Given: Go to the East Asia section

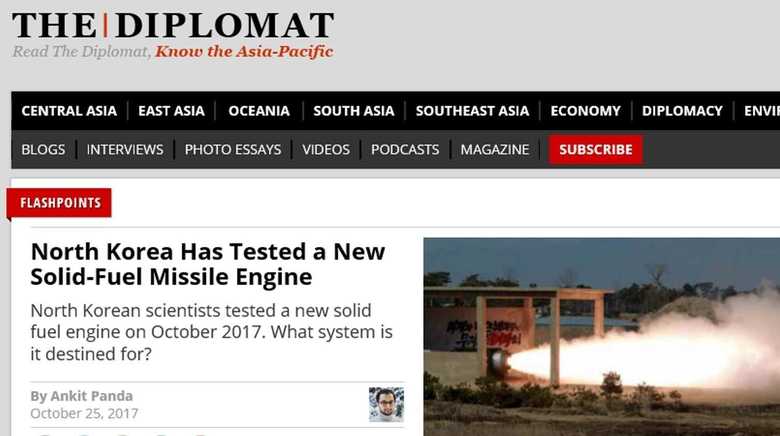Looking at the screenshot, I should pos(171,110).
